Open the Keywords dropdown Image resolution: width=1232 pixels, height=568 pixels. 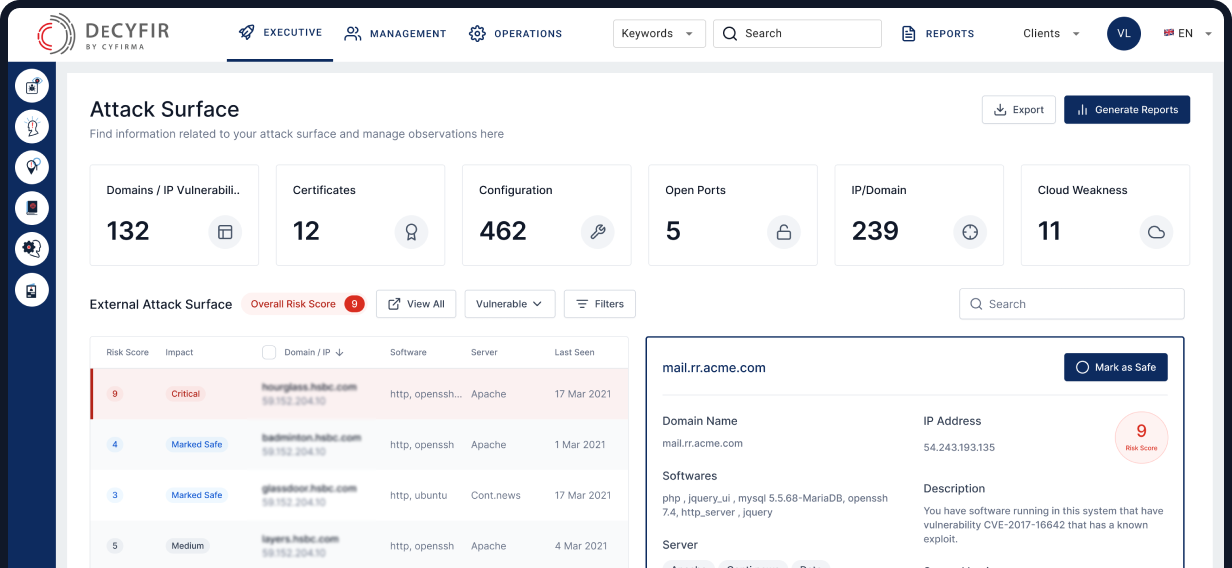[659, 33]
